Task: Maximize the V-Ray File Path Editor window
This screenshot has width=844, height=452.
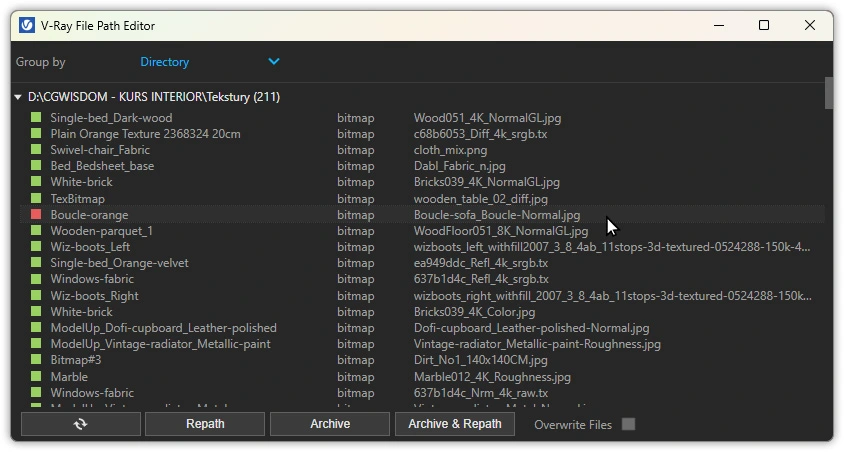Action: 764,25
